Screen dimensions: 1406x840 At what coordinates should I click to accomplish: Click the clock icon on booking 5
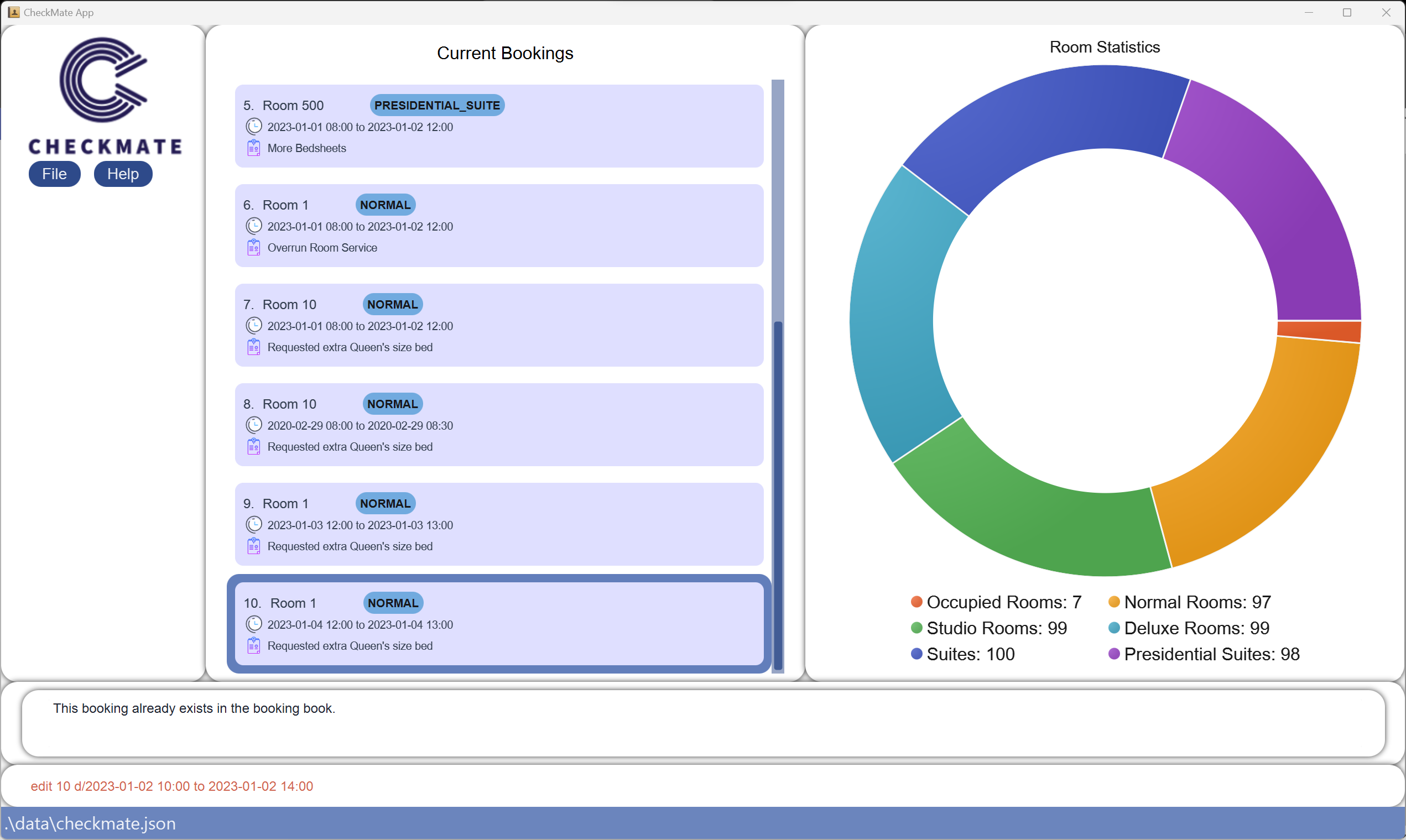pyautogui.click(x=253, y=126)
